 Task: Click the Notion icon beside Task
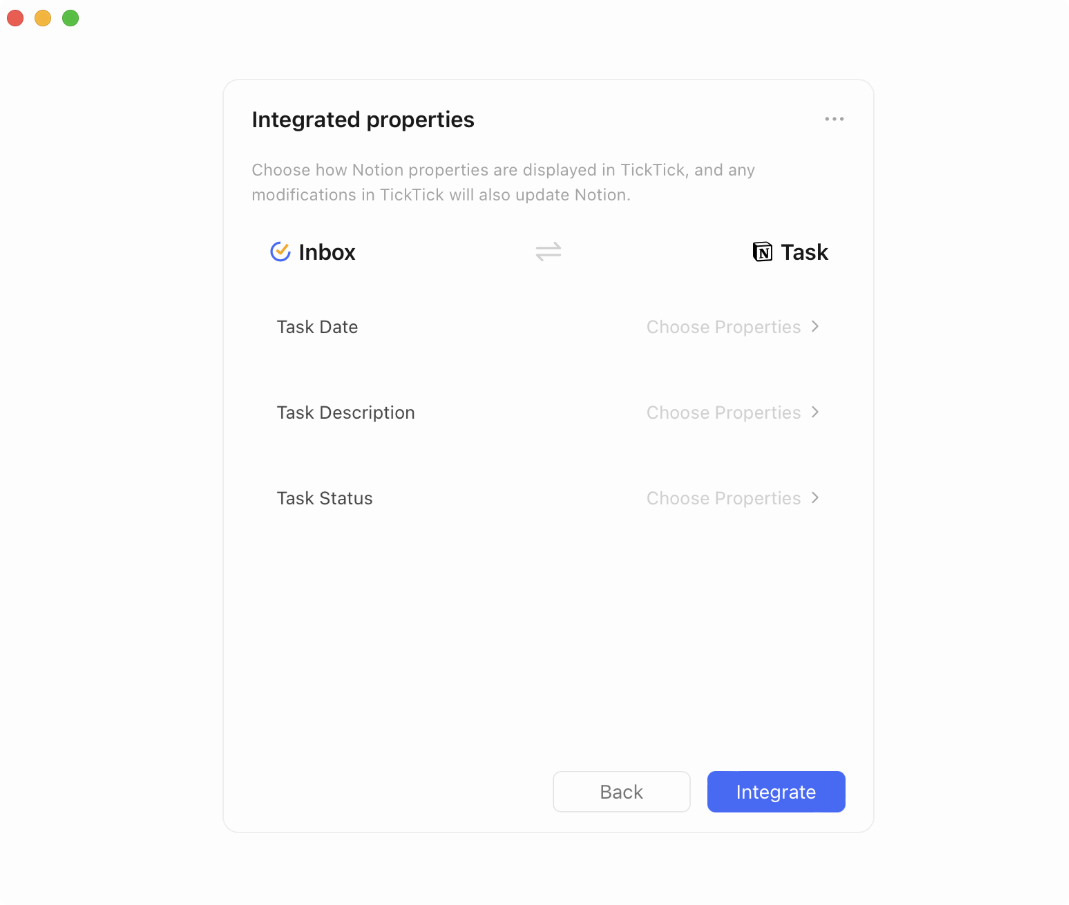point(762,251)
